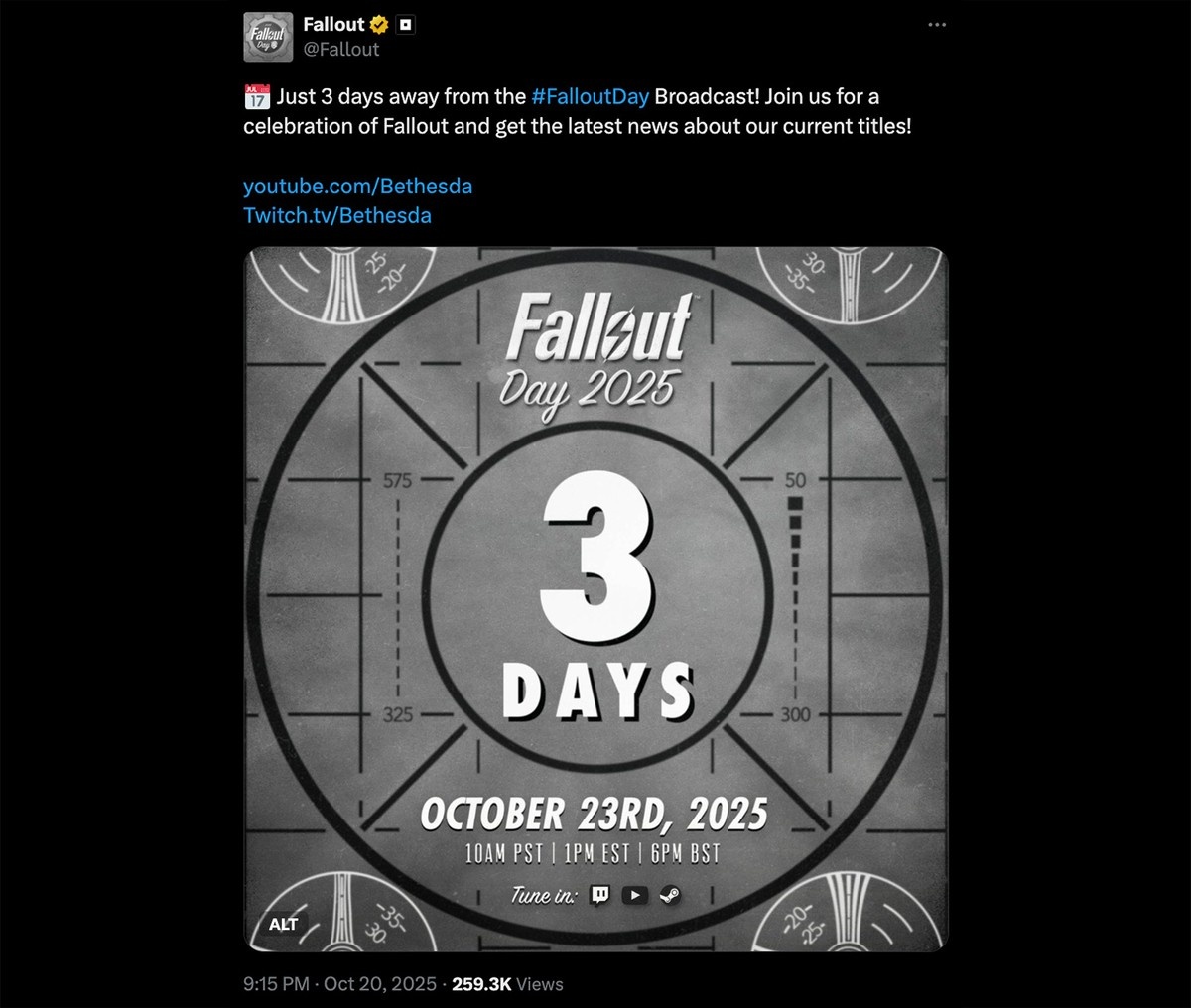The height and width of the screenshot is (1008, 1191).
Task: Click the Steam icon in the image
Action: (670, 895)
